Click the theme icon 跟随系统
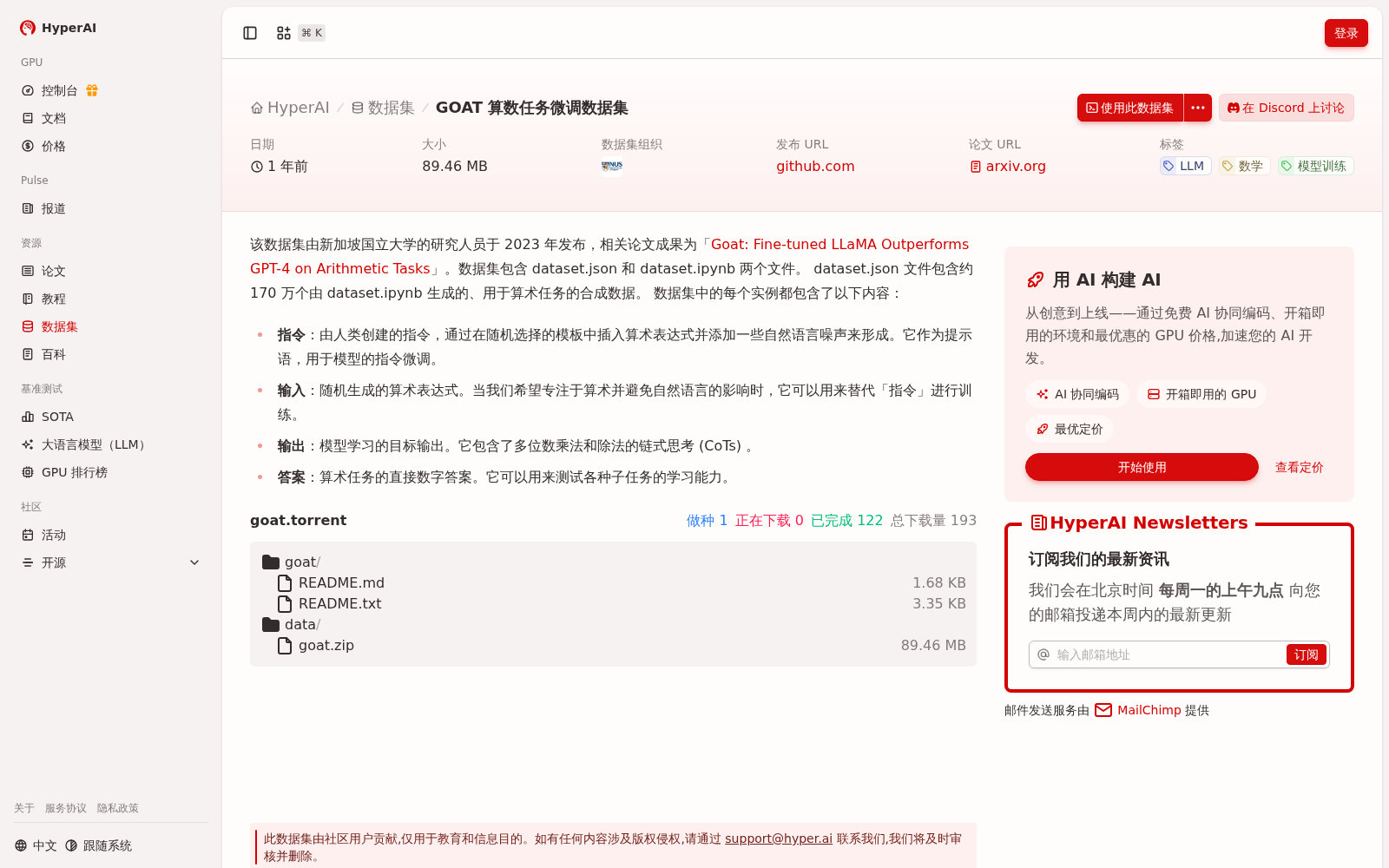 tap(71, 845)
